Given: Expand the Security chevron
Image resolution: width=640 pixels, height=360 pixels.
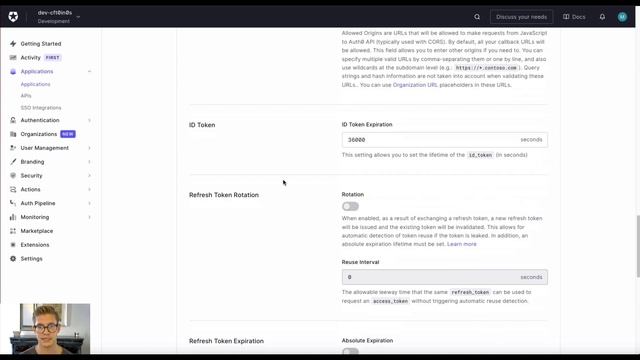Looking at the screenshot, I should (x=89, y=176).
